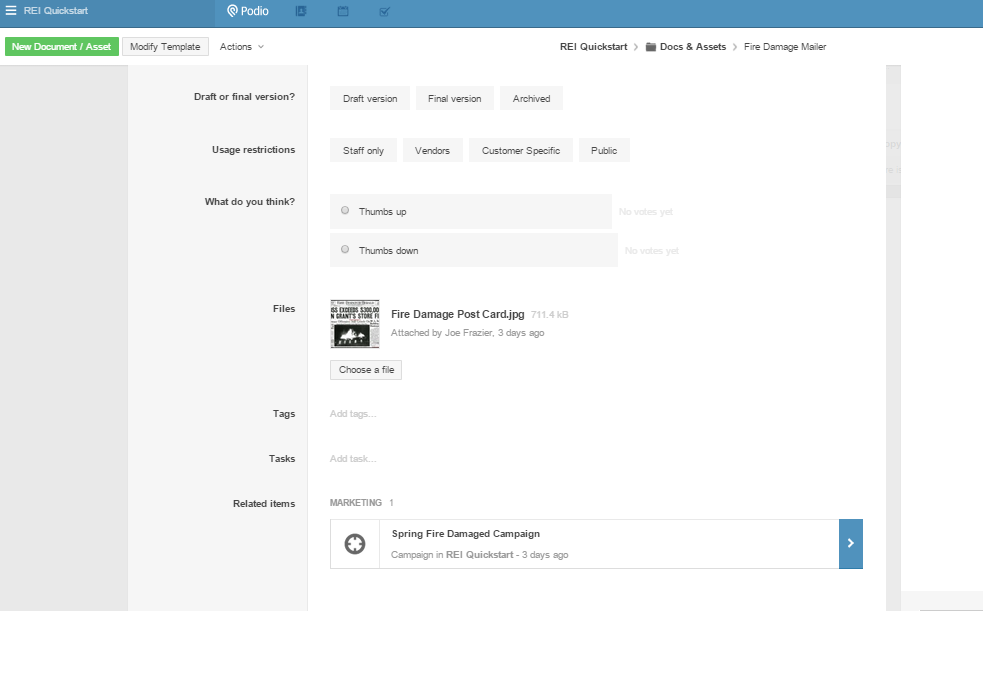Click the Docs & Assets folder icon in breadcrumb
The height and width of the screenshot is (677, 983).
pyautogui.click(x=651, y=47)
